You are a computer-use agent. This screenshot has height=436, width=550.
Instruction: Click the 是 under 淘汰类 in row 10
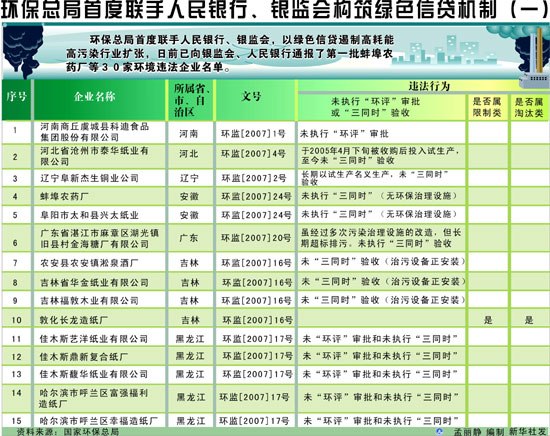(529, 320)
